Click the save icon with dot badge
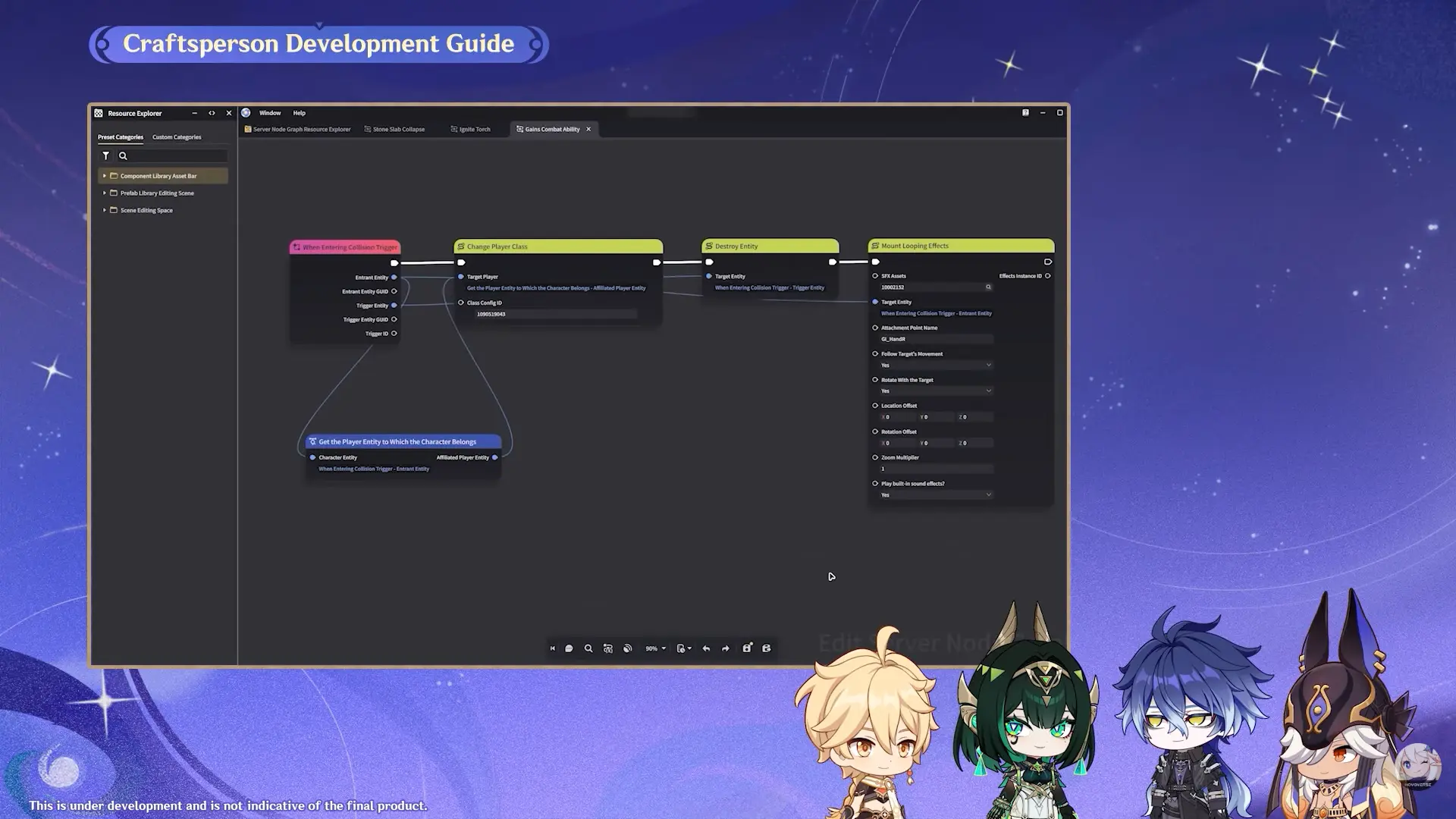Screen dimensions: 1456x819 747,648
